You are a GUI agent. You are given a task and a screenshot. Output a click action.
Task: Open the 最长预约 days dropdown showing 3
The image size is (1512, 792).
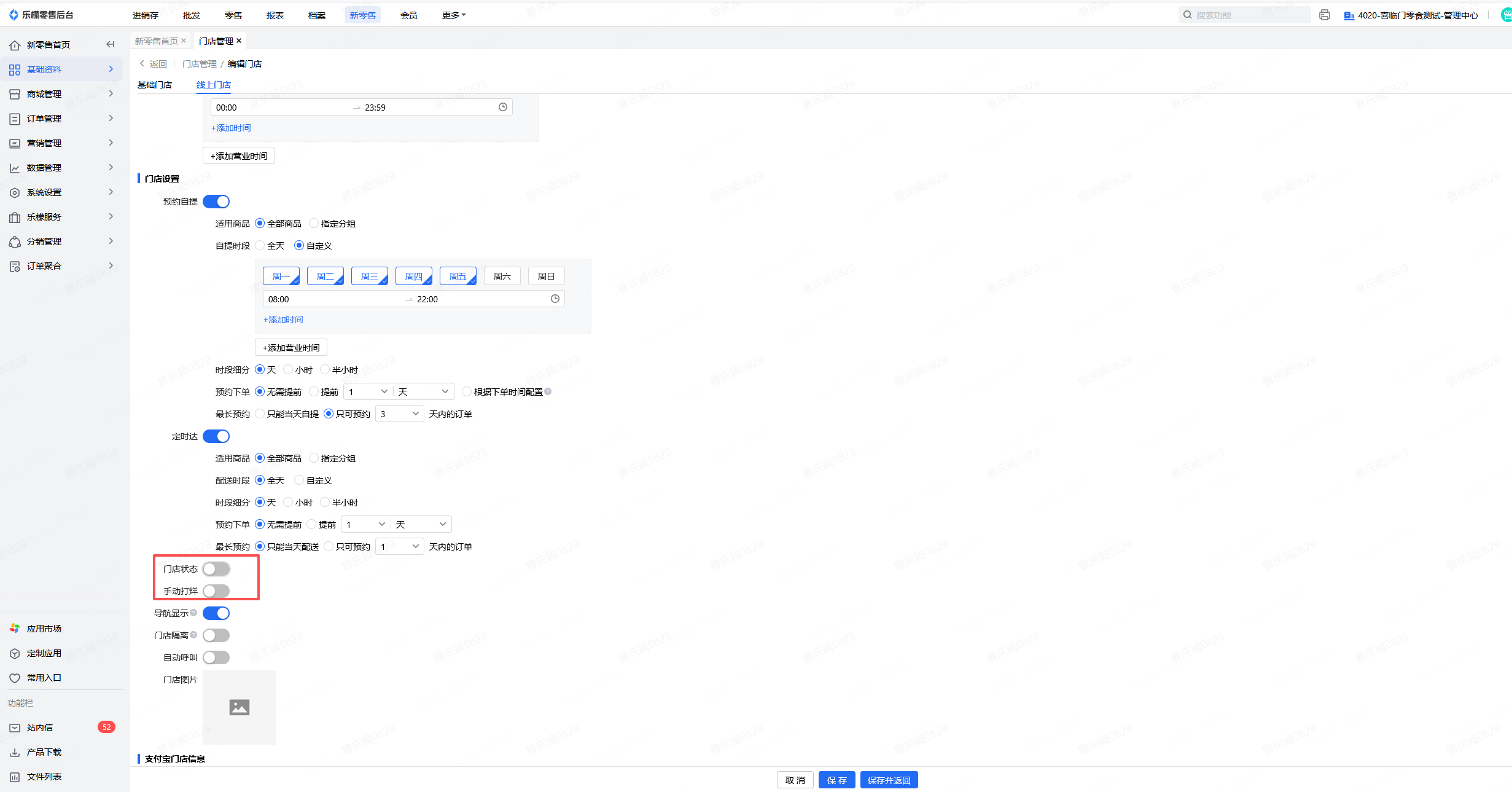399,414
